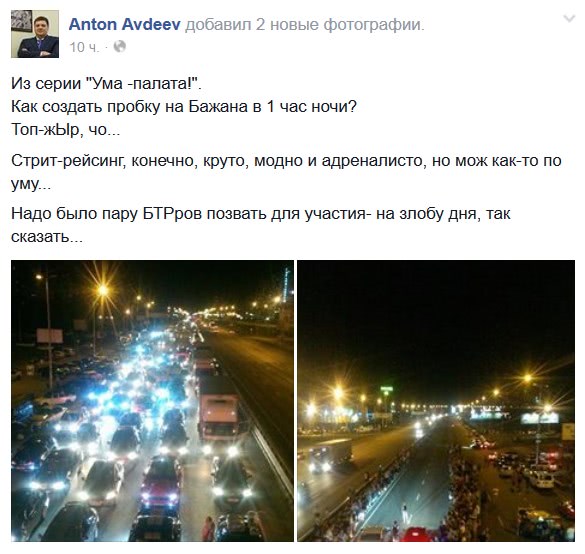Open the traffic jam photo on the left
Viewport: 585px width, 554px height.
pyautogui.click(x=152, y=401)
